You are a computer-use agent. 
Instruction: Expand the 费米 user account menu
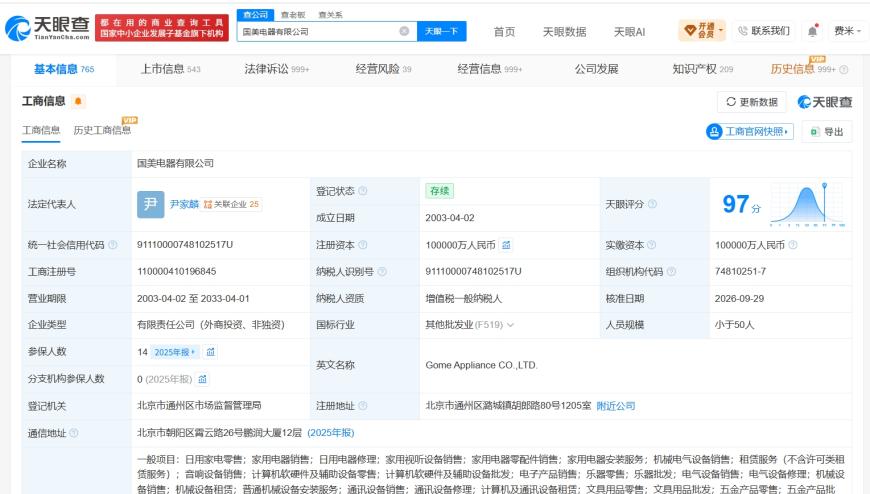point(847,31)
